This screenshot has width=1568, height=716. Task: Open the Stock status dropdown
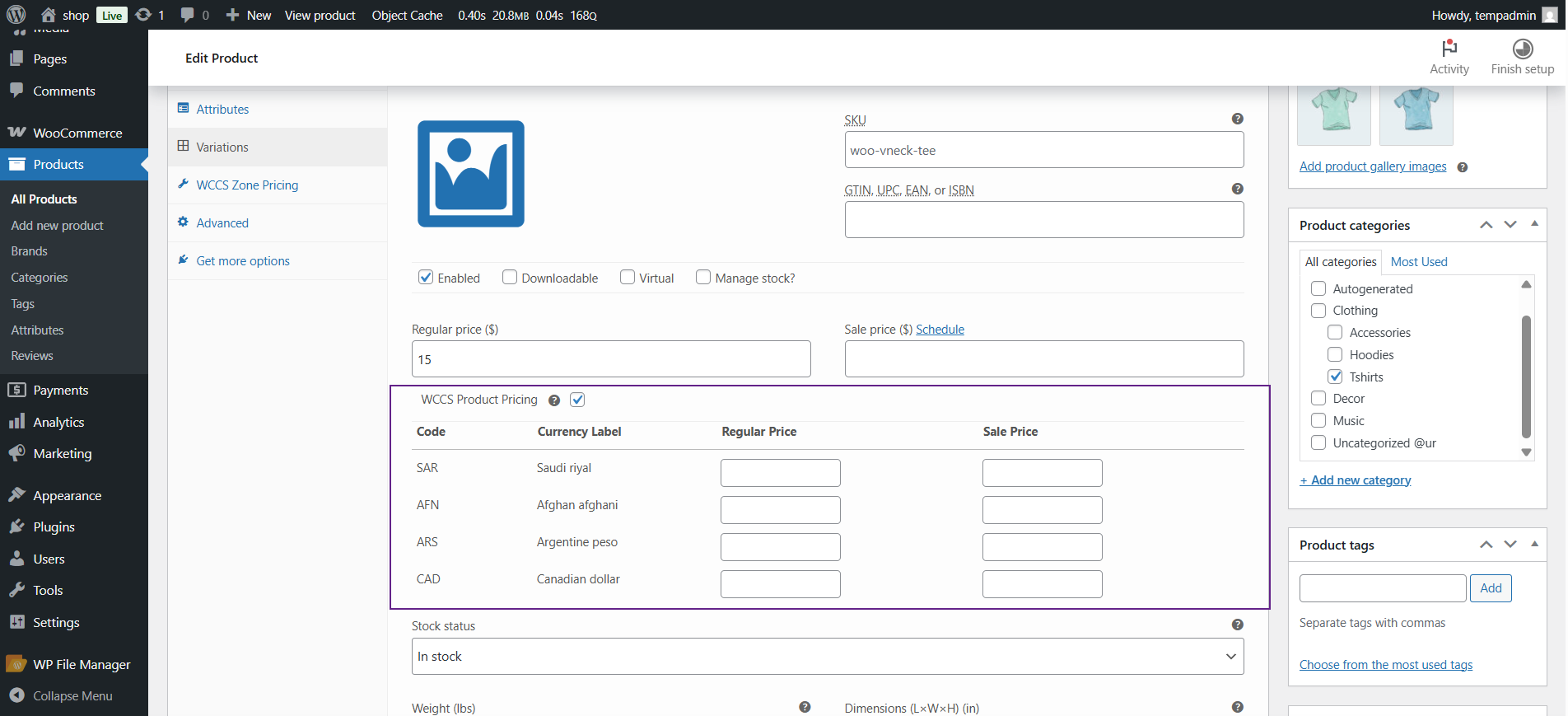[827, 657]
